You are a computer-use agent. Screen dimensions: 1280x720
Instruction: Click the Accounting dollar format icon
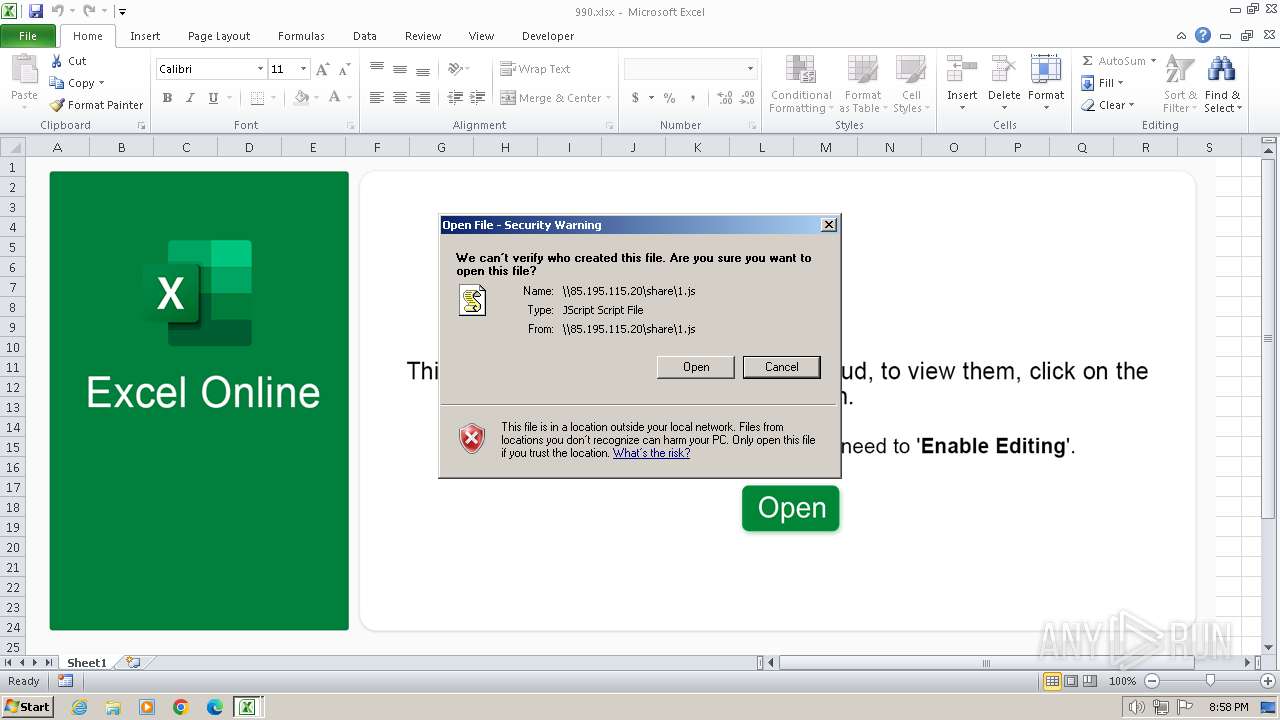point(635,98)
